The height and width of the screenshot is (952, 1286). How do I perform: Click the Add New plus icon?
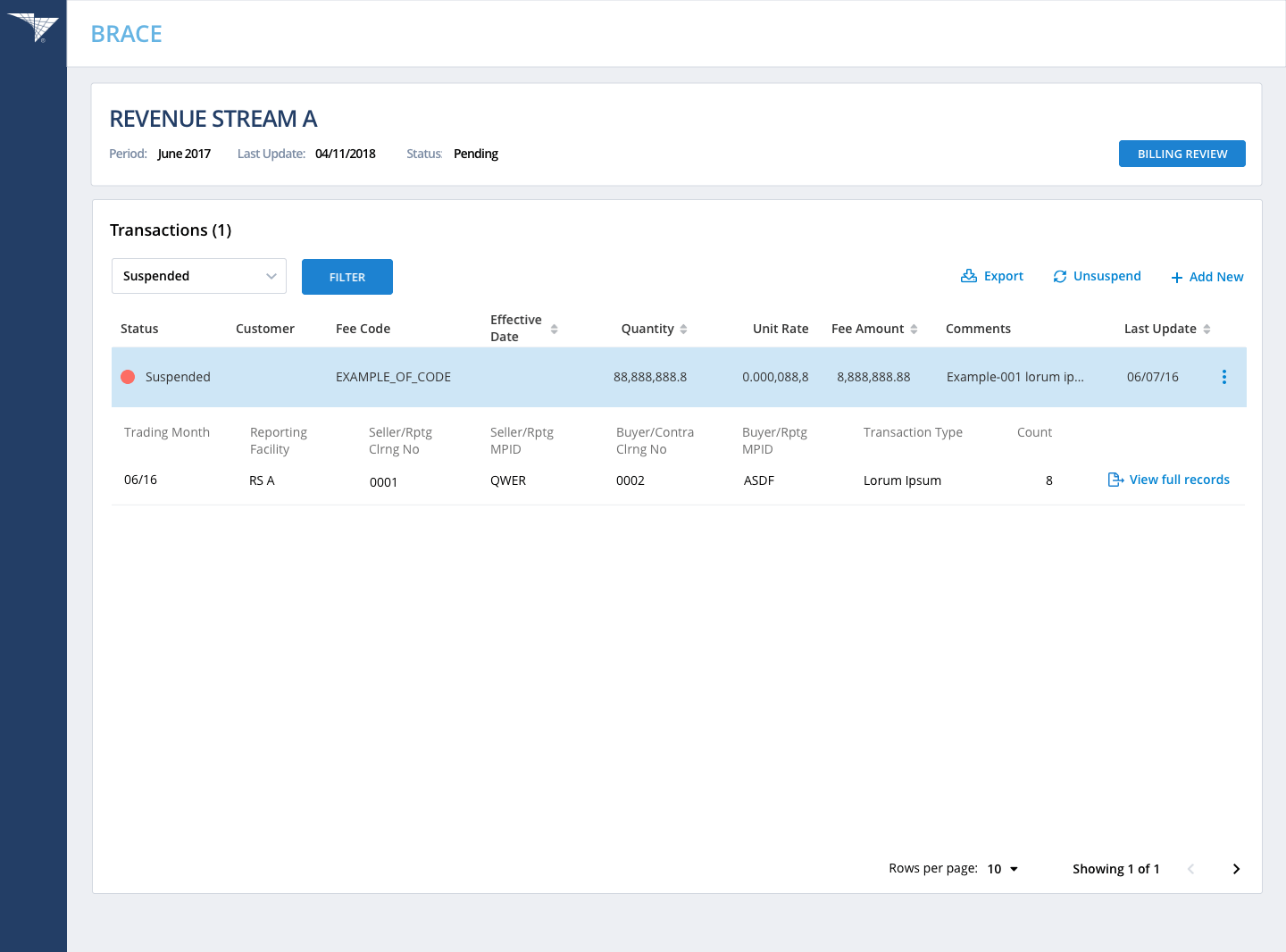tap(1177, 278)
